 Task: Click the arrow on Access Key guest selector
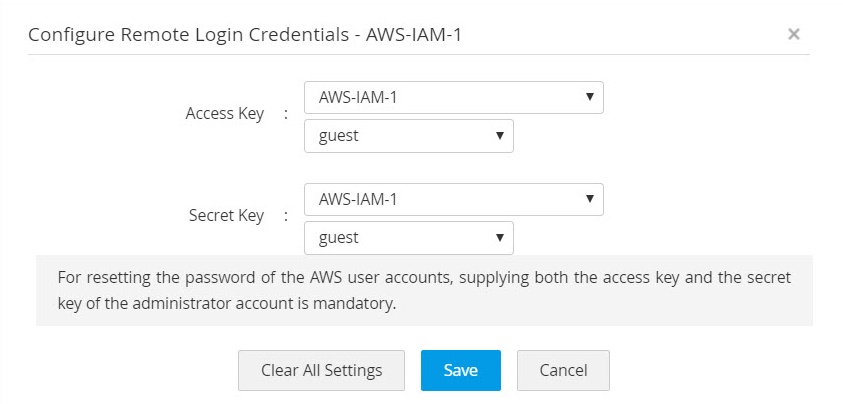click(499, 135)
